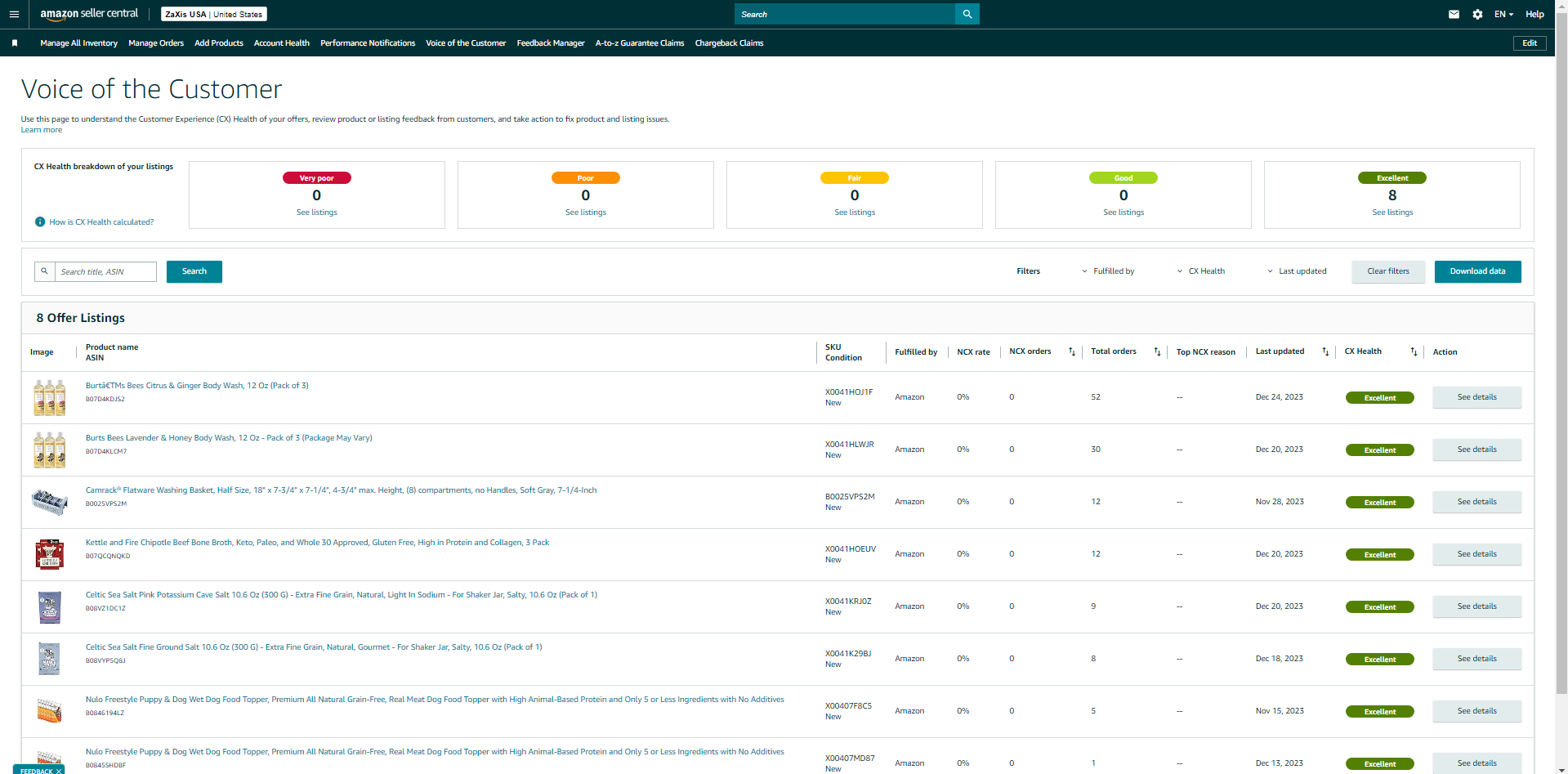The image size is (1568, 774).
Task: Expand the Last updated filter dropdown
Action: 1297,271
